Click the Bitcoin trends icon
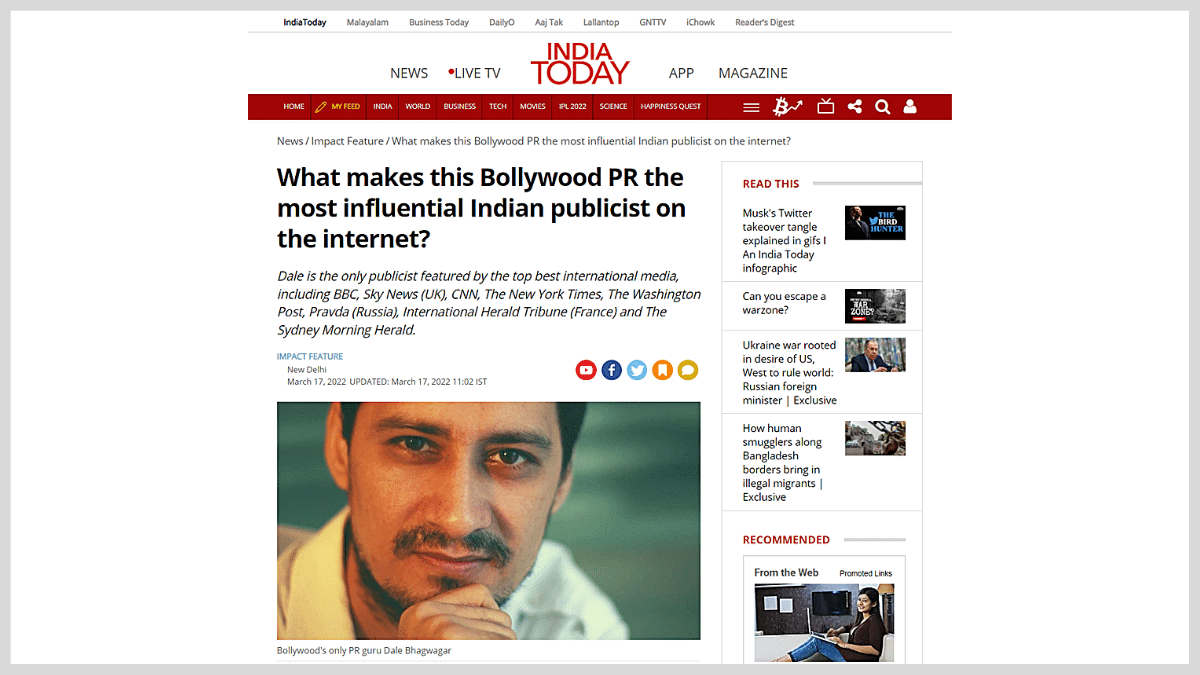 788,107
